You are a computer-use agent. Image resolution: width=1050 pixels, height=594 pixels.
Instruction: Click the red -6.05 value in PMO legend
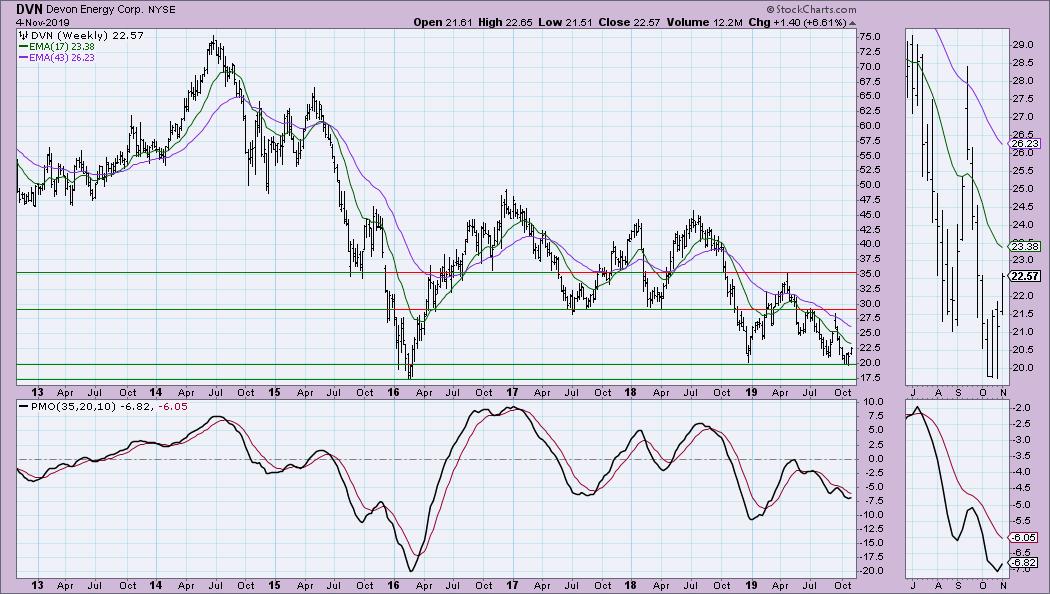[x=173, y=406]
